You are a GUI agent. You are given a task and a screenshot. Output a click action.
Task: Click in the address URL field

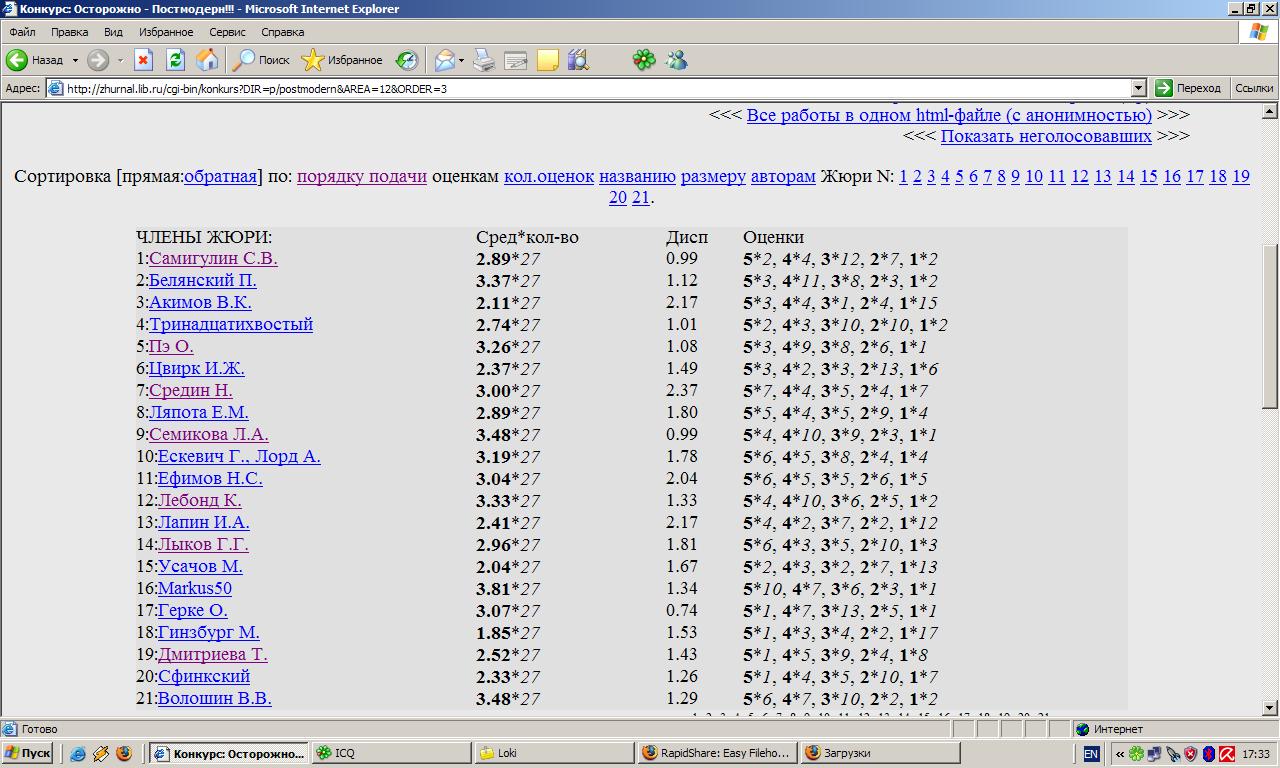pos(590,88)
